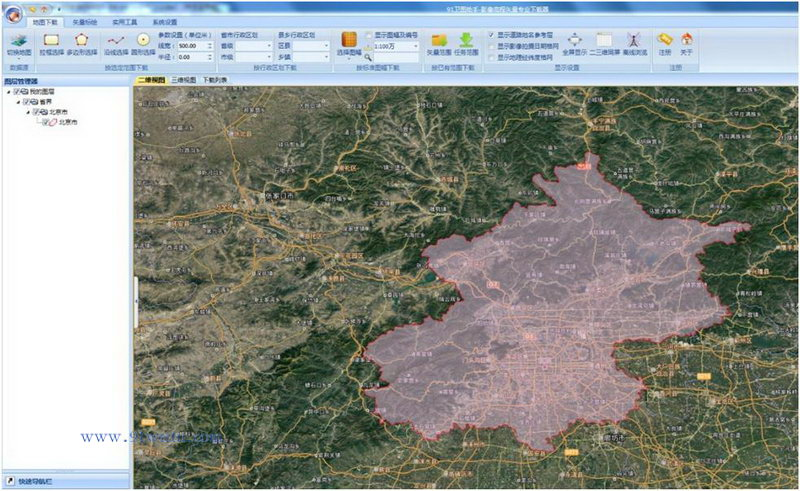The image size is (800, 491).
Task: Uncheck the 我的图层 layer checkbox
Action: (17, 92)
